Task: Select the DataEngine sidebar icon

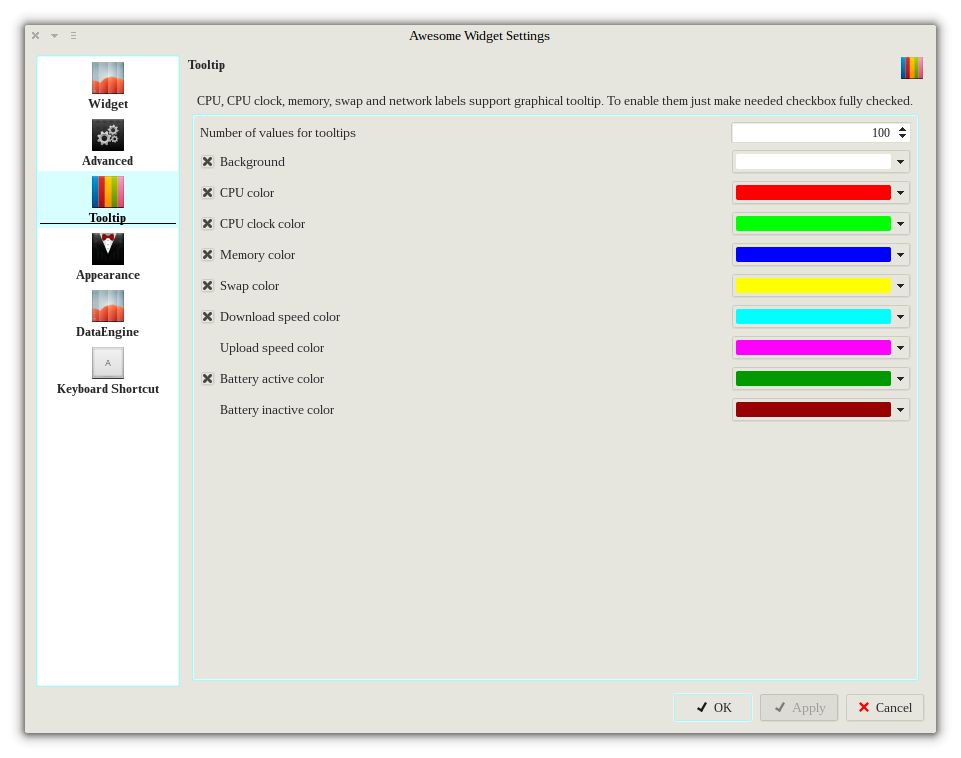Action: point(108,306)
